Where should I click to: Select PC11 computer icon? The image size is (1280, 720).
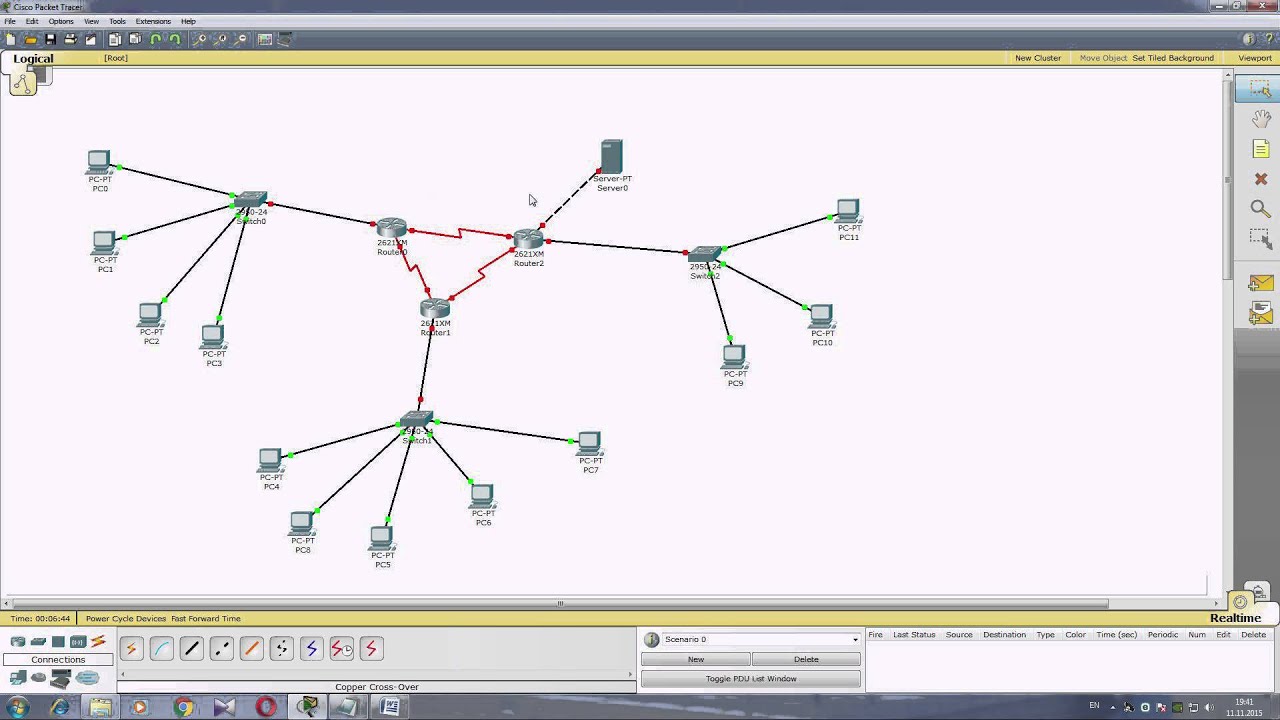point(847,211)
